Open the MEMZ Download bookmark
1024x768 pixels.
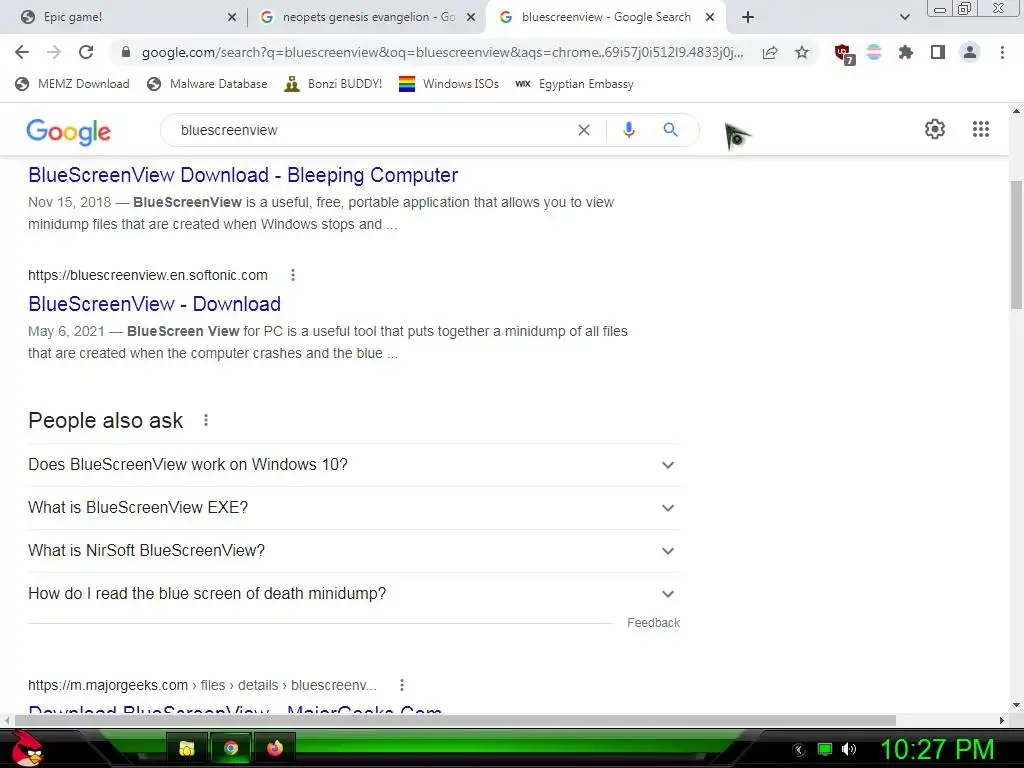click(72, 84)
